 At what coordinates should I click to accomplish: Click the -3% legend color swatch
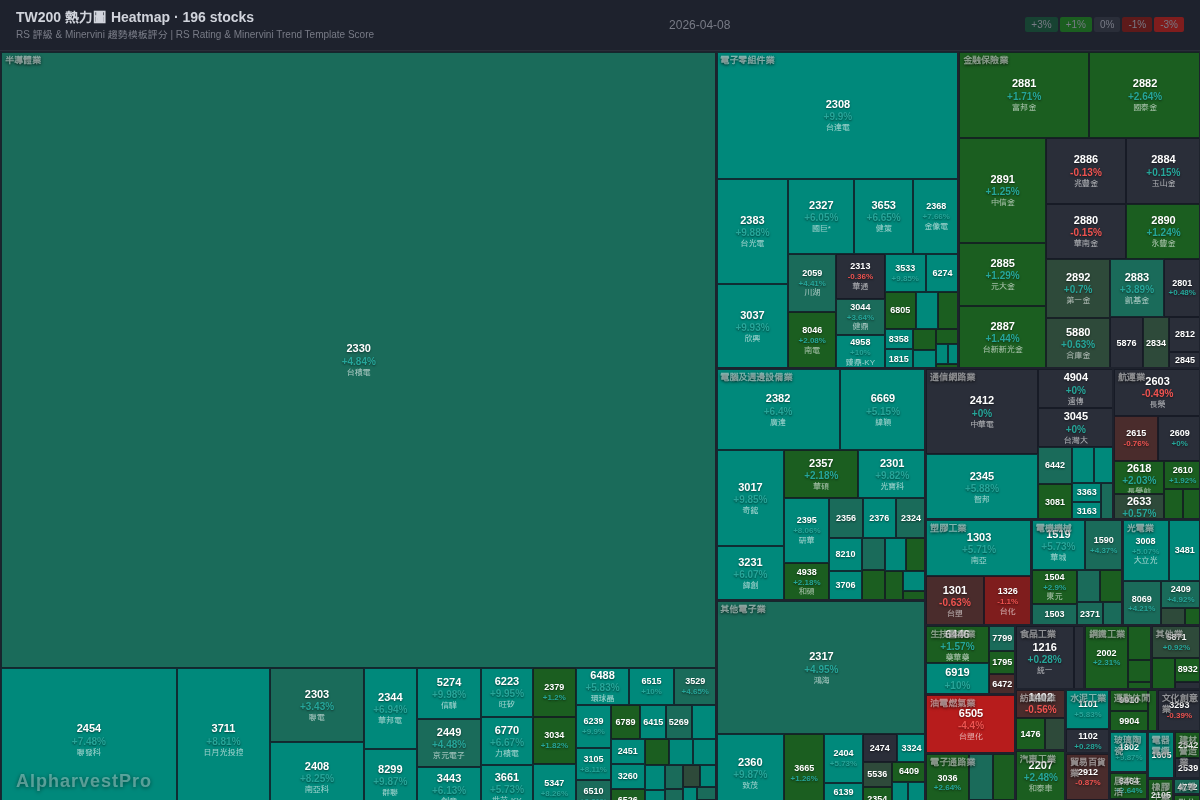(1169, 24)
